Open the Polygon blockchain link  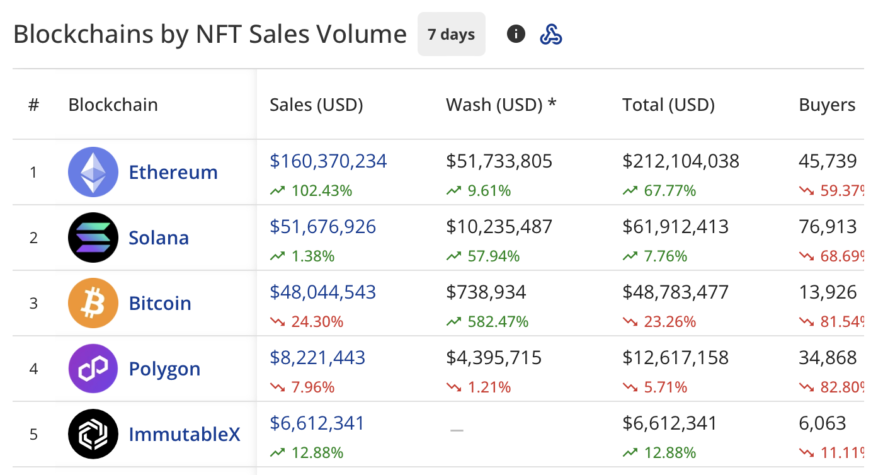(164, 369)
